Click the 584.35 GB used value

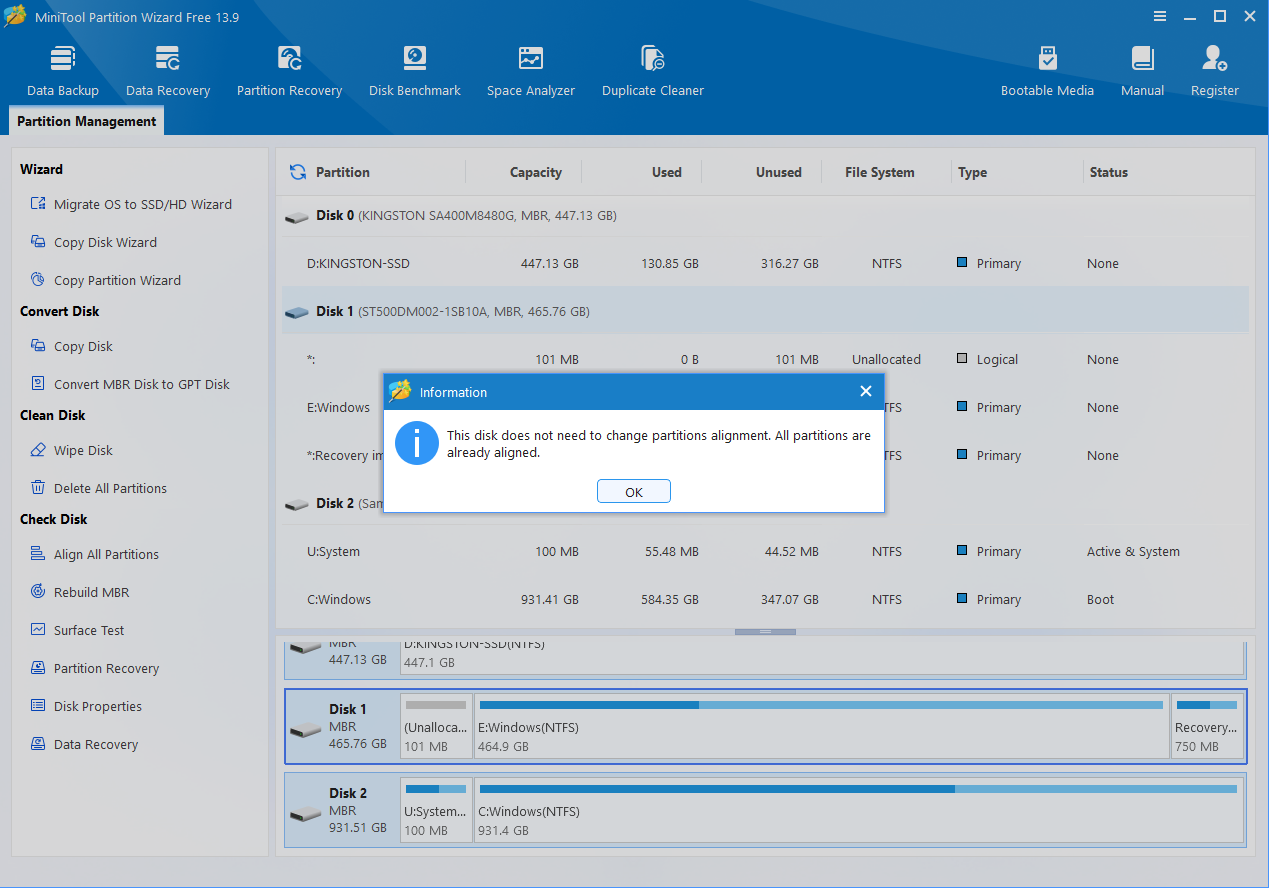(x=670, y=600)
